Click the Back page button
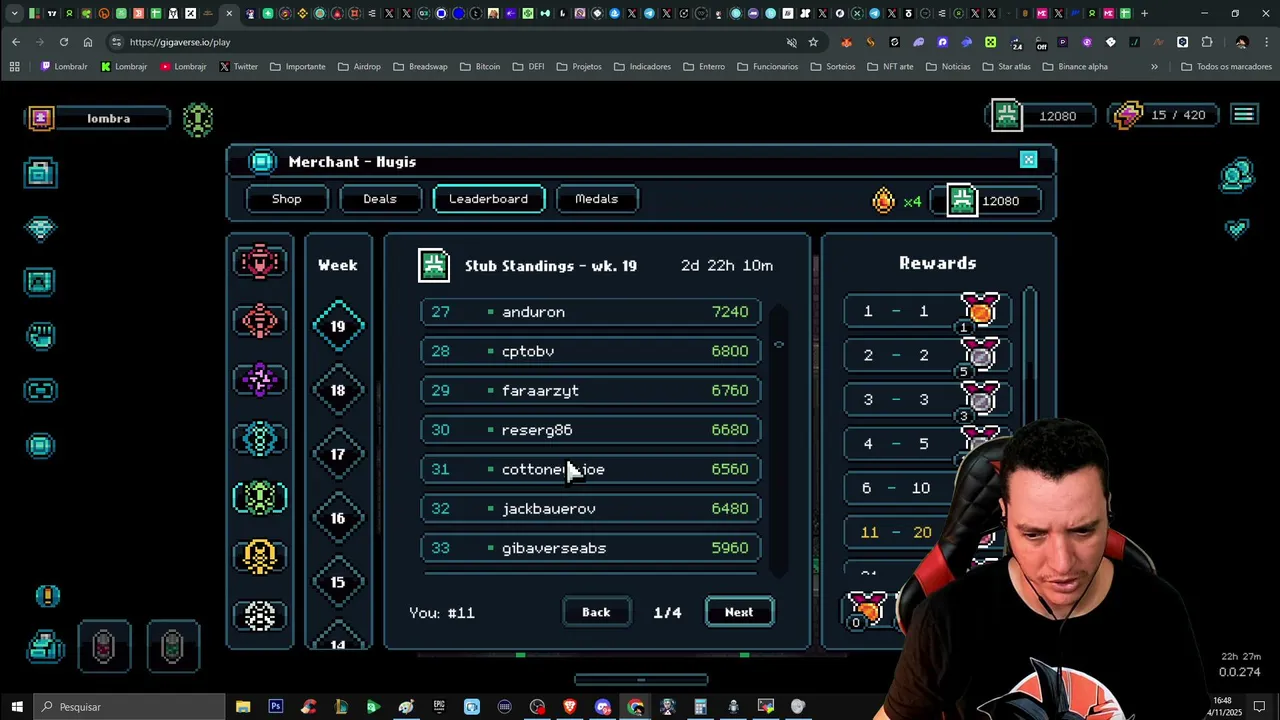The width and height of the screenshot is (1280, 720). point(596,612)
